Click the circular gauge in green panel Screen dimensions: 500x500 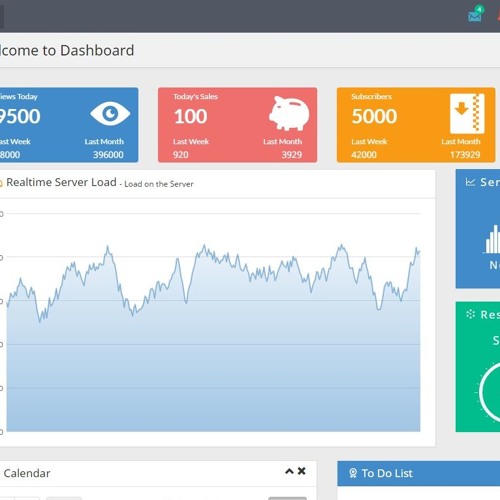489,392
